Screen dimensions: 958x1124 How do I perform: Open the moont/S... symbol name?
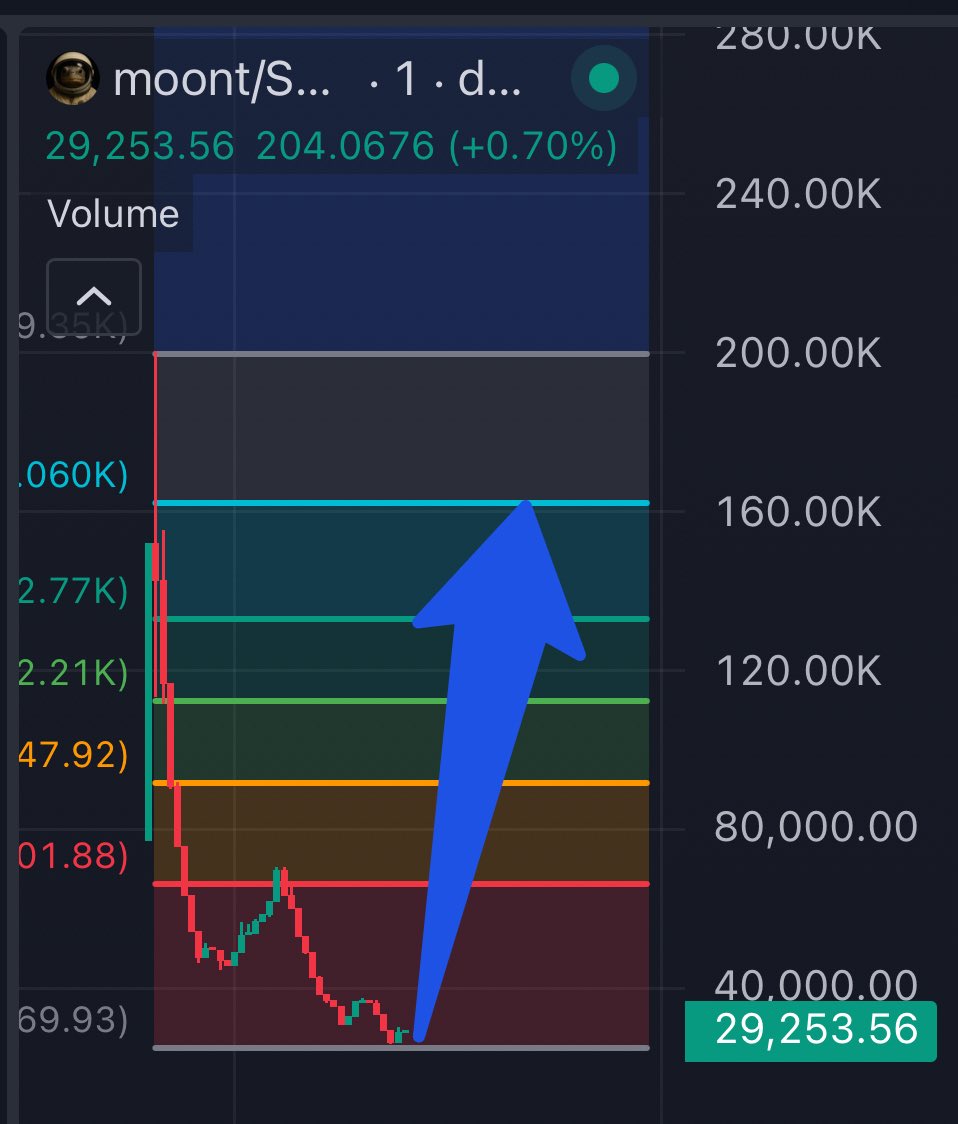coord(222,80)
